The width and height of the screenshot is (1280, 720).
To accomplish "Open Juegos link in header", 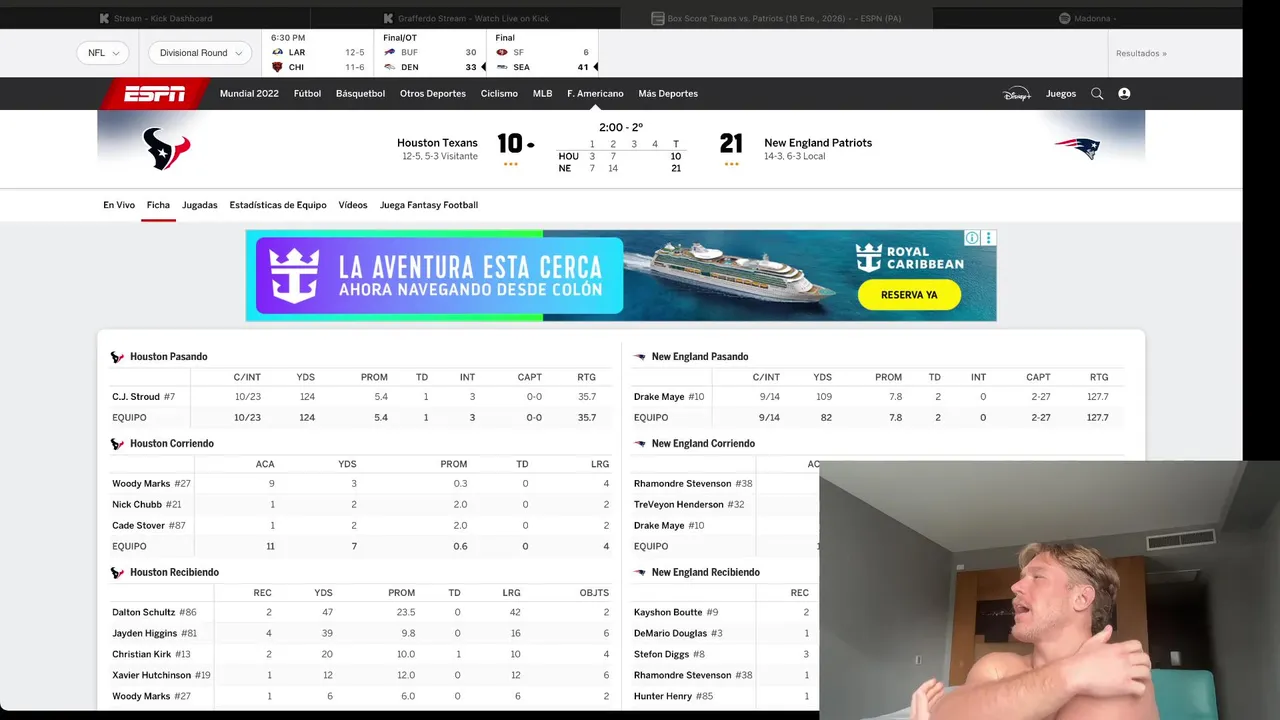I will click(1061, 94).
